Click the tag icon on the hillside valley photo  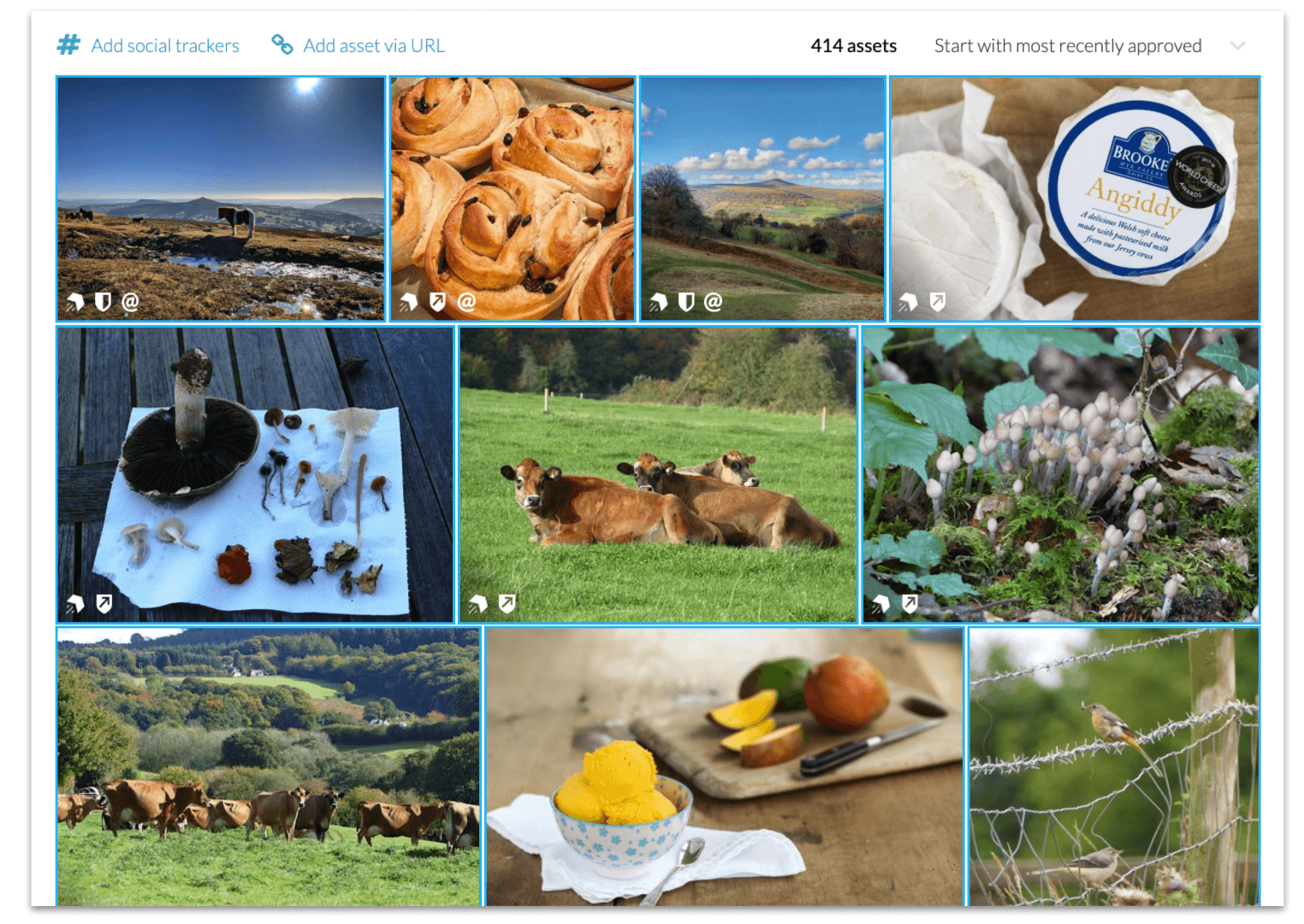point(658,302)
